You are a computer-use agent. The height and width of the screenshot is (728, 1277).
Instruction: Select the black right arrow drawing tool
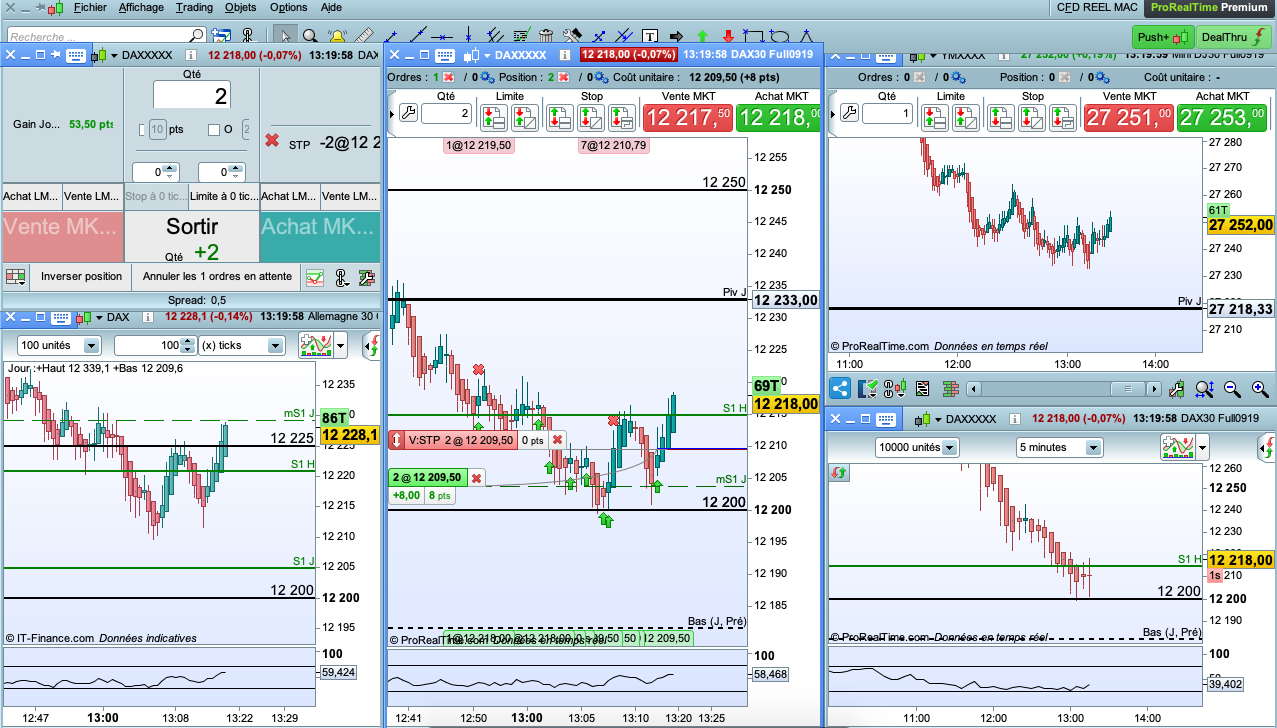tap(676, 36)
